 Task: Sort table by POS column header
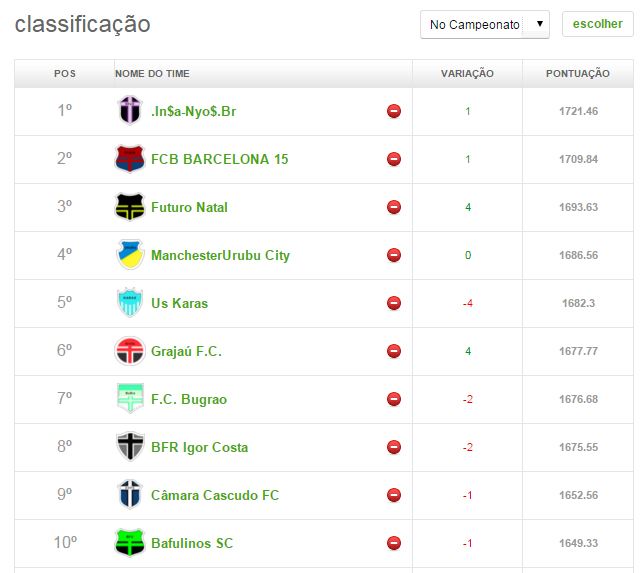[65, 74]
